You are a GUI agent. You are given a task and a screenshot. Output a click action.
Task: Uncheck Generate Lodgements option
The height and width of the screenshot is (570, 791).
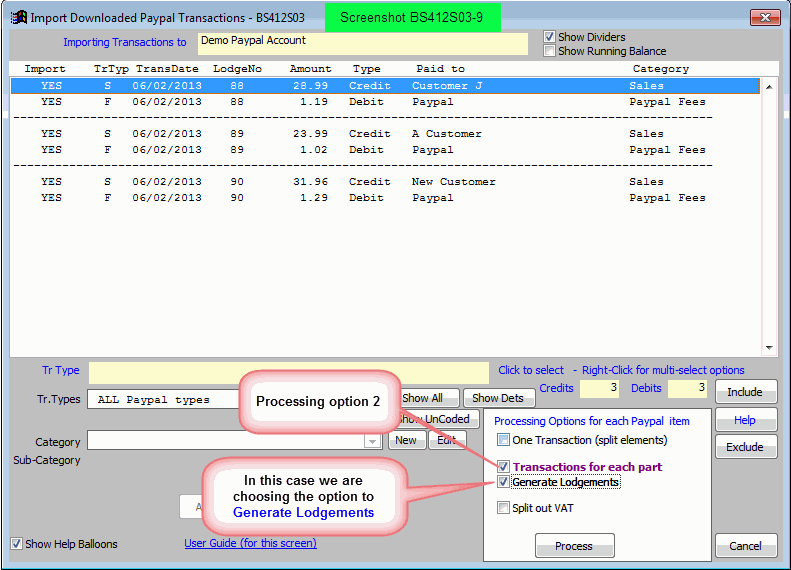pyautogui.click(x=503, y=482)
